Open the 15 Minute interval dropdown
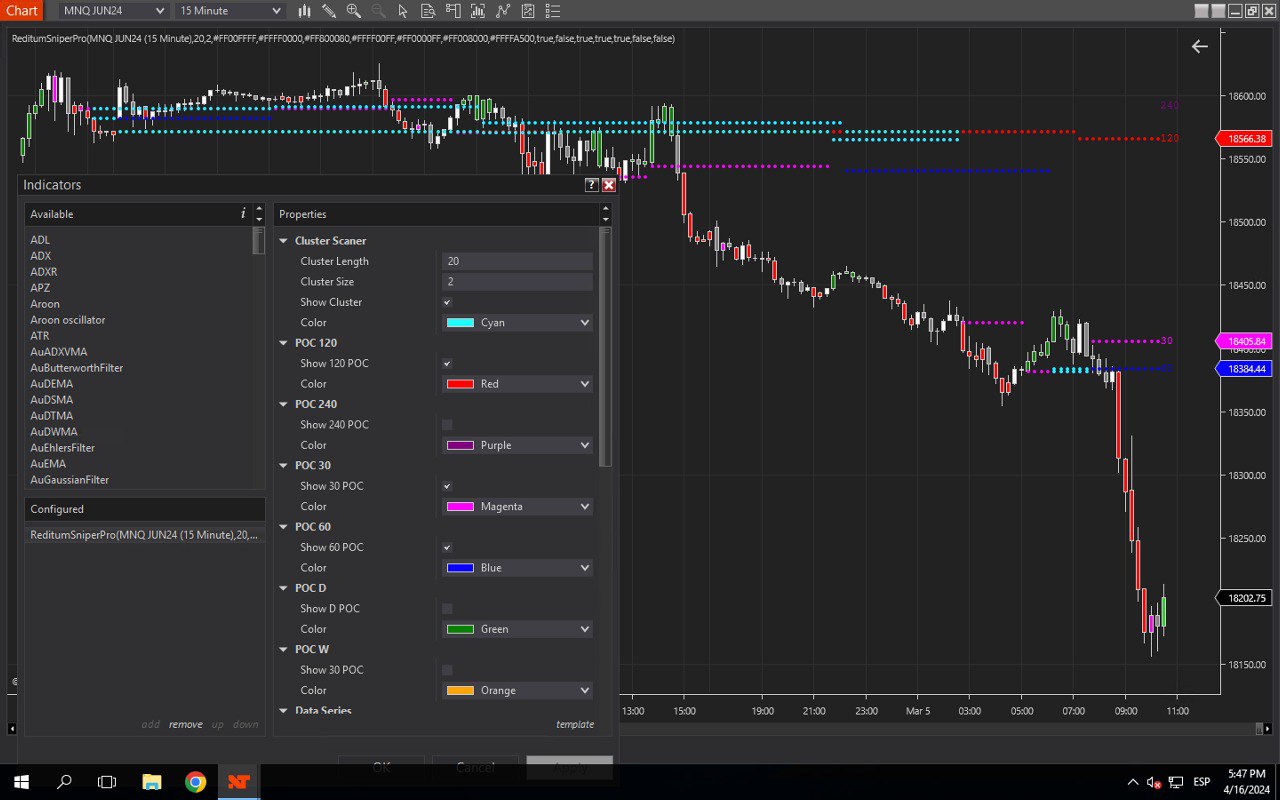The height and width of the screenshot is (800, 1280). [230, 11]
